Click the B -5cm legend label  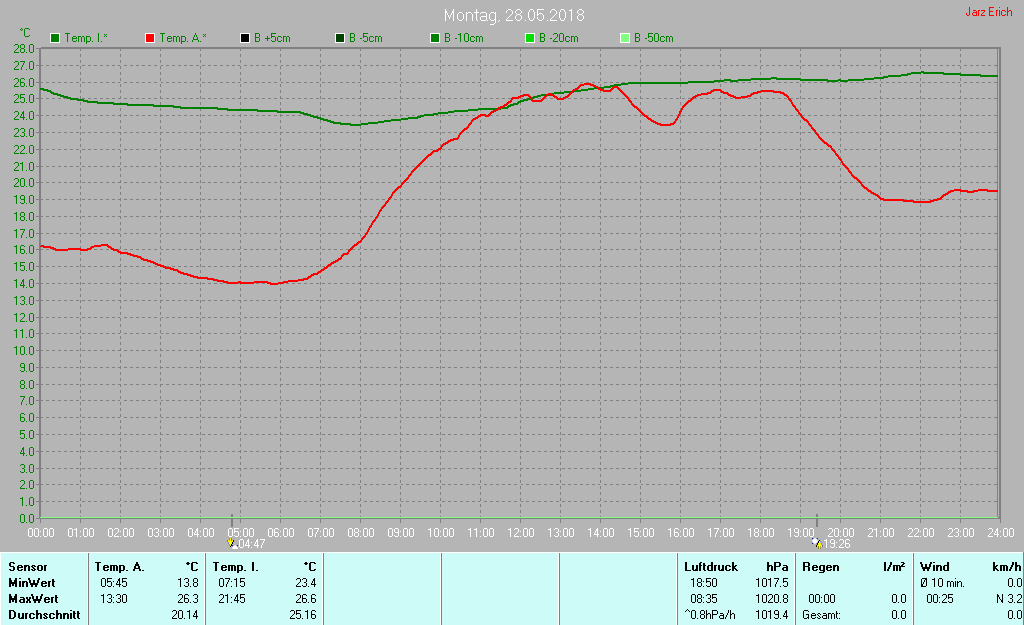pos(366,38)
